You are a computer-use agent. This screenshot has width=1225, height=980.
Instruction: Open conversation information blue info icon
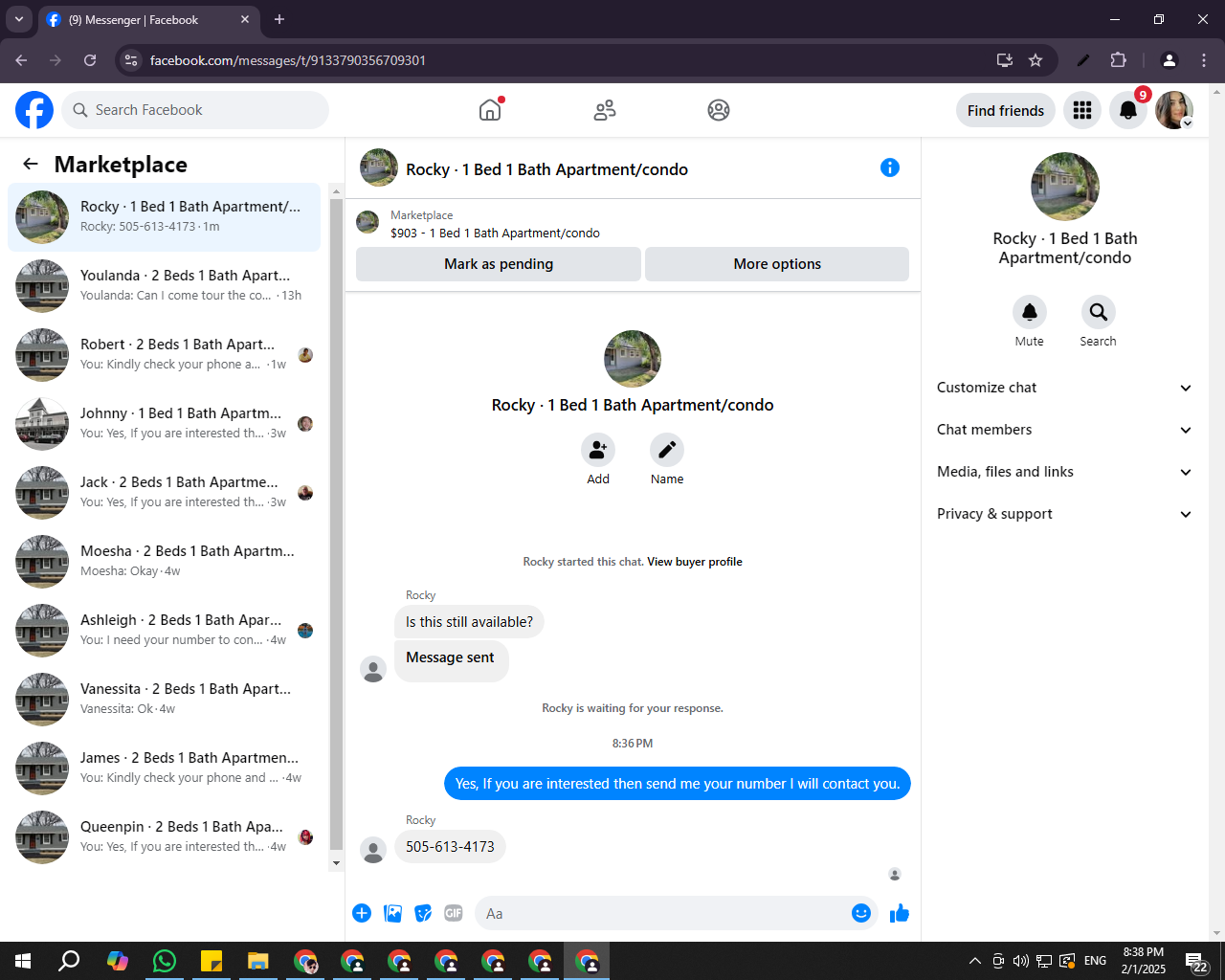point(890,167)
